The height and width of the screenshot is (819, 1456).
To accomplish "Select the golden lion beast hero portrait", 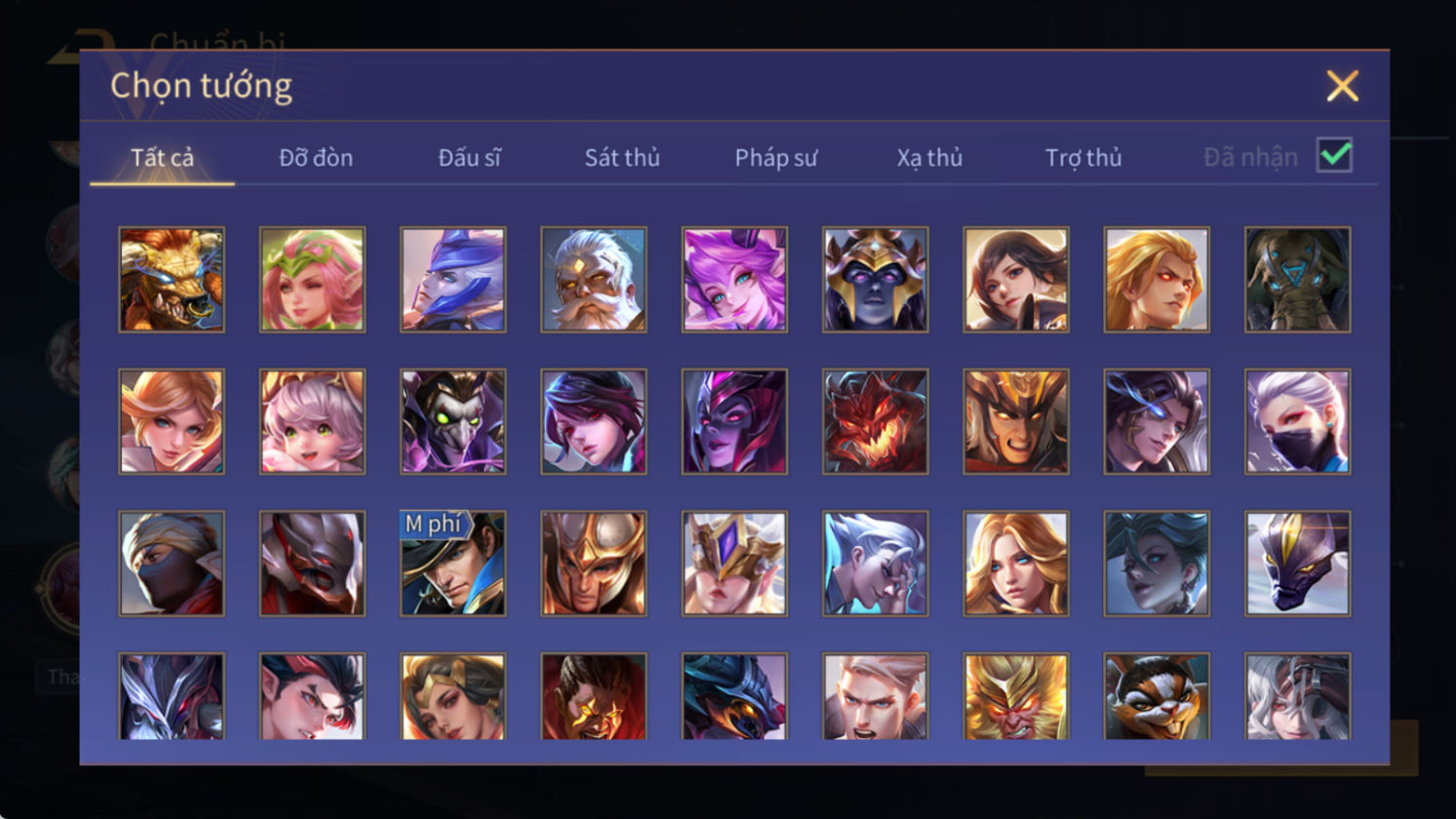I will pyautogui.click(x=172, y=280).
